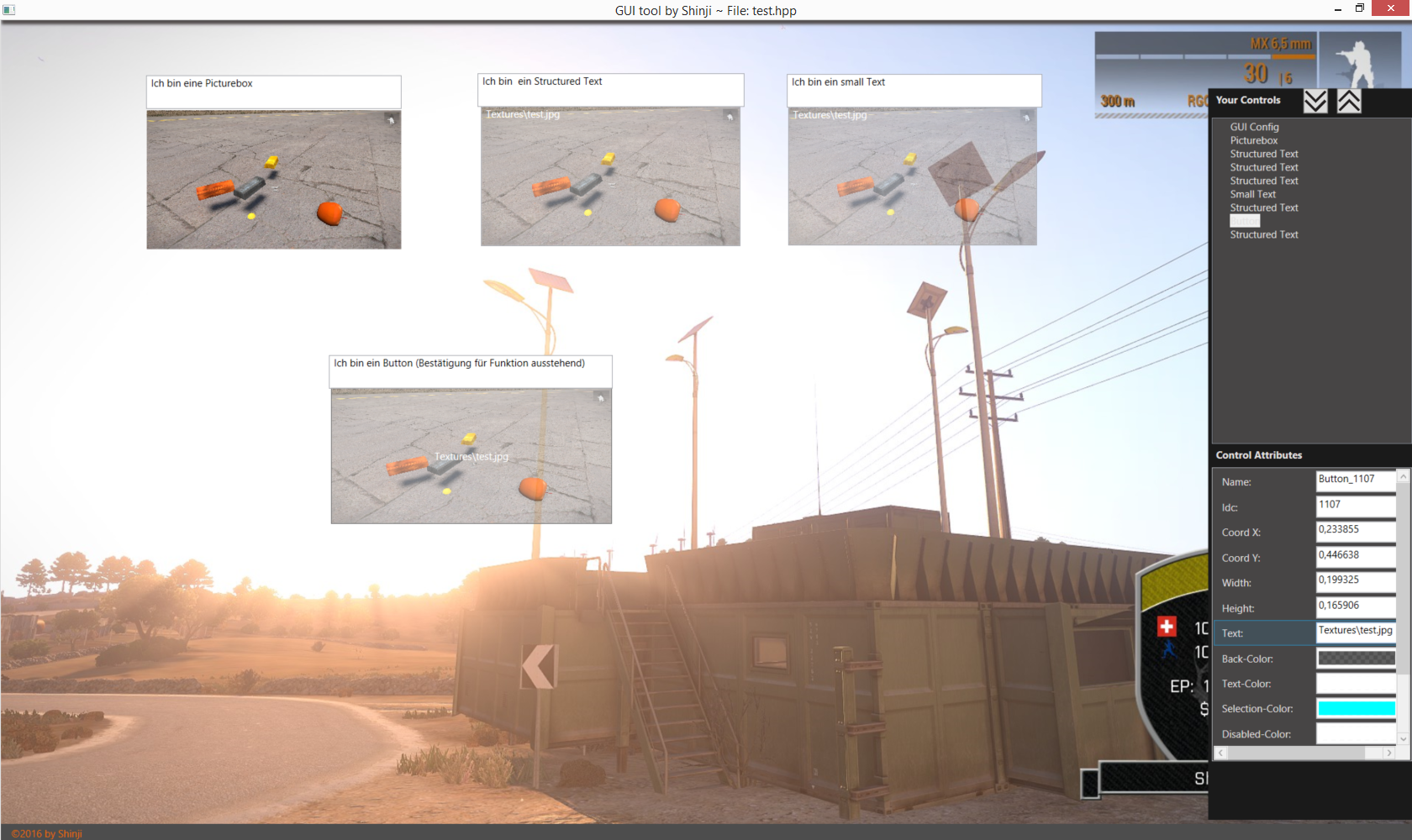Click the attributes vertical scrollbar thumb
The image size is (1412, 840).
tap(1403, 580)
